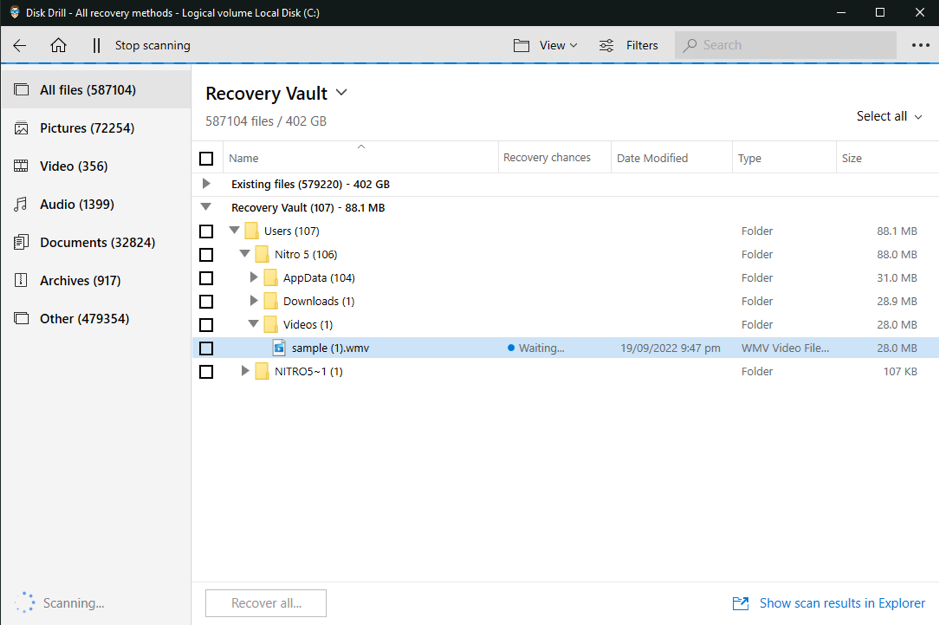Expand the AppData folder tree node
The height and width of the screenshot is (625, 939).
[x=254, y=278]
